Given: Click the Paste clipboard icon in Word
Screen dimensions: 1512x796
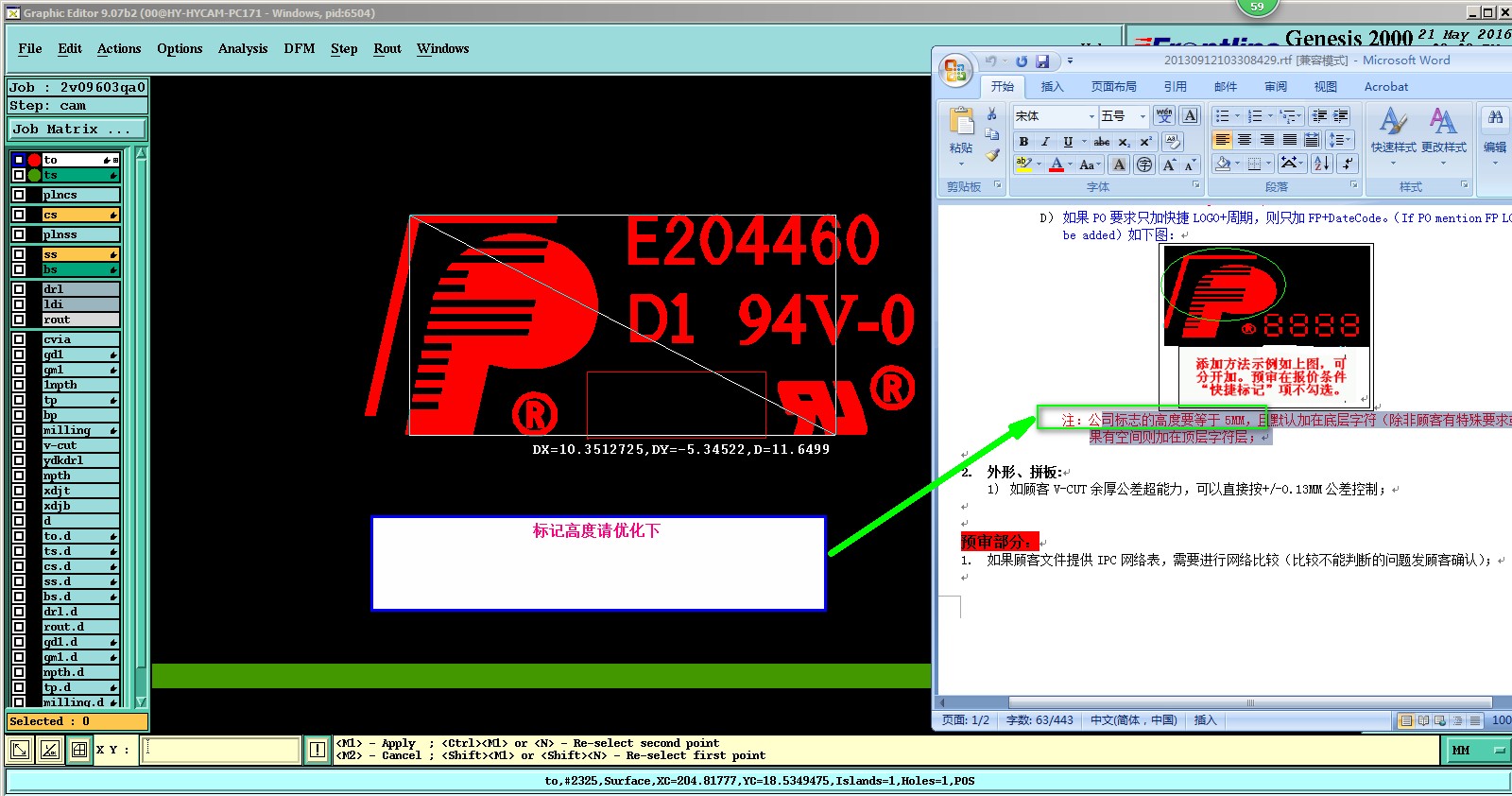Looking at the screenshot, I should (x=961, y=121).
